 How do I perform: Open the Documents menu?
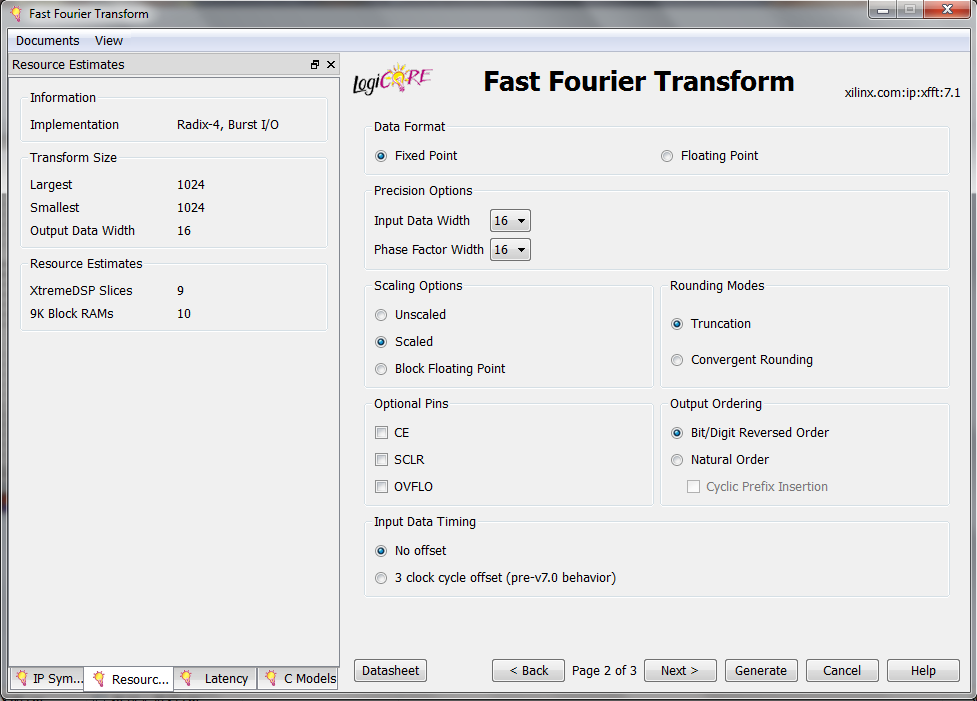pyautogui.click(x=47, y=41)
